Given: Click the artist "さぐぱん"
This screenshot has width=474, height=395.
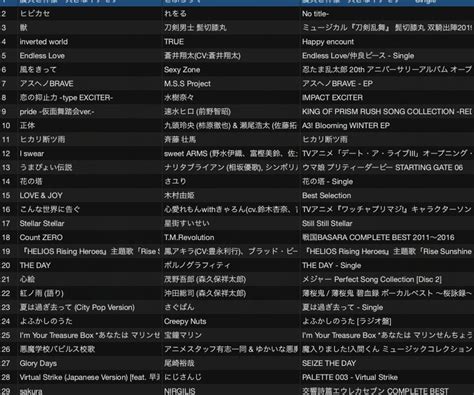Looking at the screenshot, I should point(179,307).
